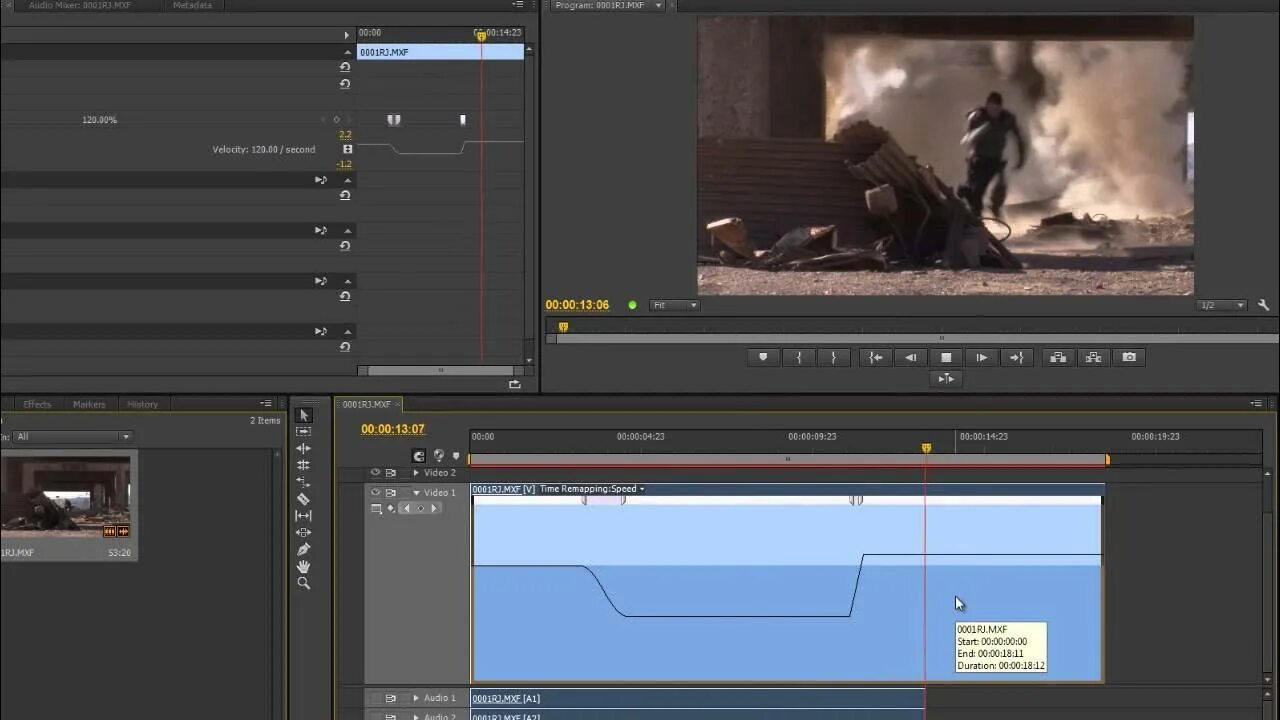Expand the Video 2 track
Image resolution: width=1280 pixels, height=720 pixels.
coord(416,472)
